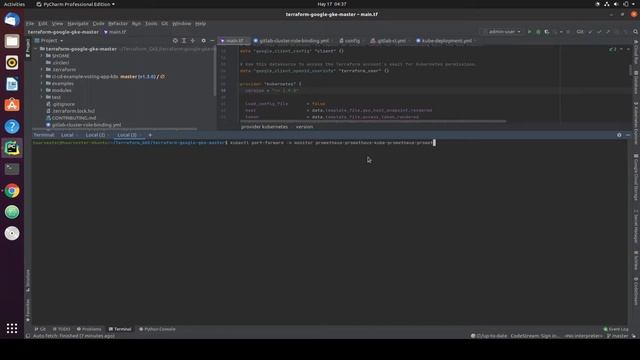The width and height of the screenshot is (640, 360).
Task: Open the Problems tool window button
Action: (89, 329)
